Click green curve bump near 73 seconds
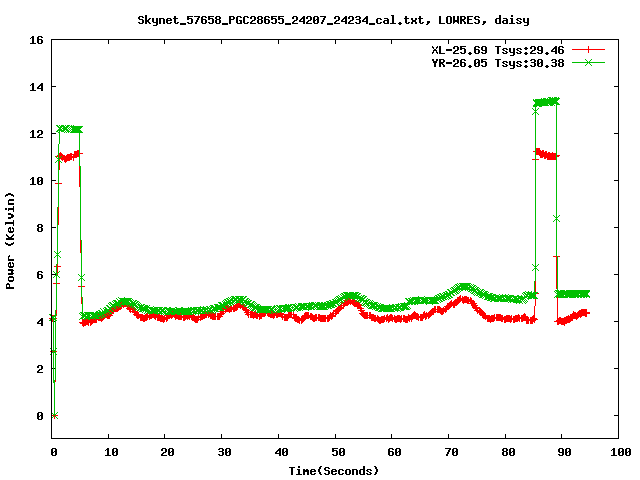 click(x=464, y=287)
